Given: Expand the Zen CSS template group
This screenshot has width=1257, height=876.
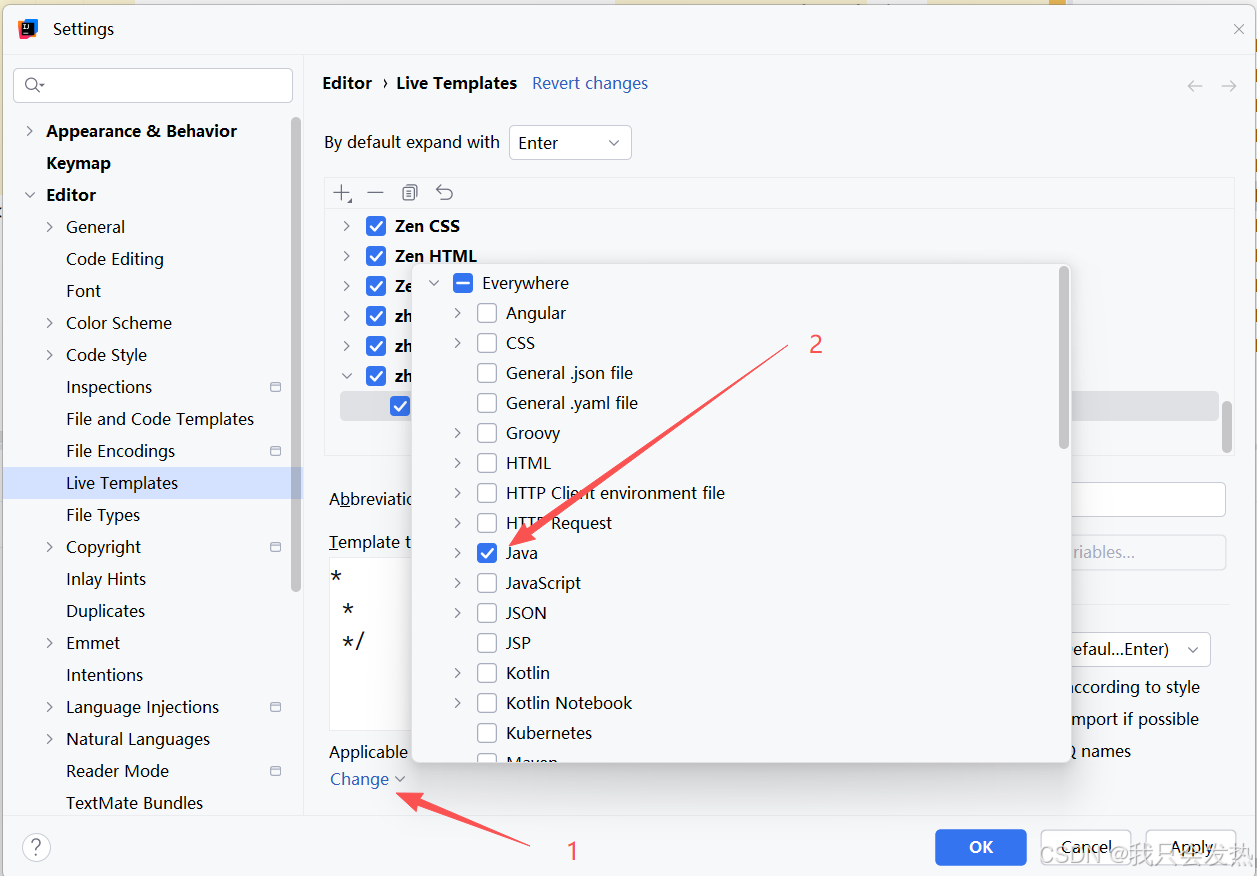Looking at the screenshot, I should pos(347,226).
